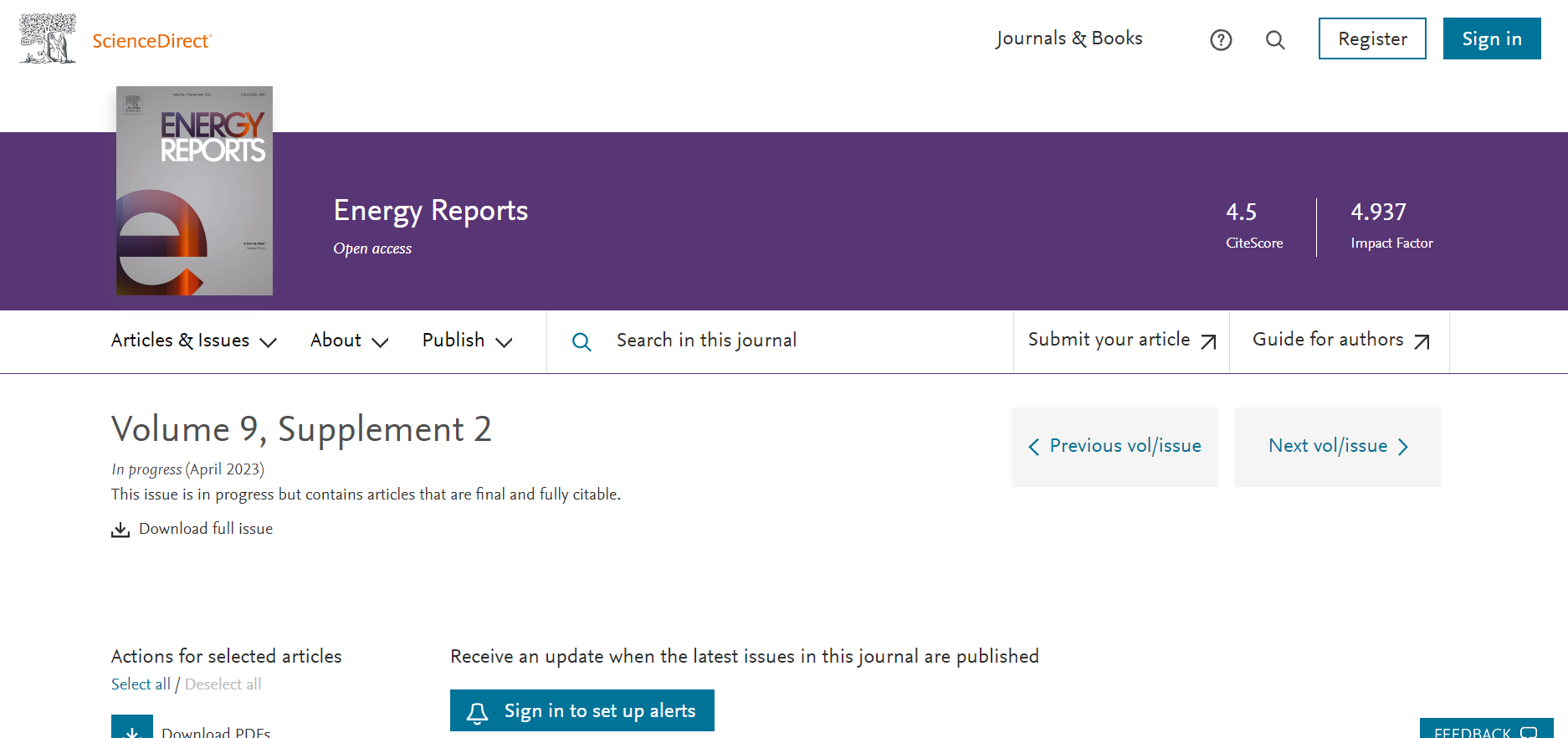The image size is (1568, 738).
Task: Click the download tray icon beside Download full issue
Action: tap(120, 530)
